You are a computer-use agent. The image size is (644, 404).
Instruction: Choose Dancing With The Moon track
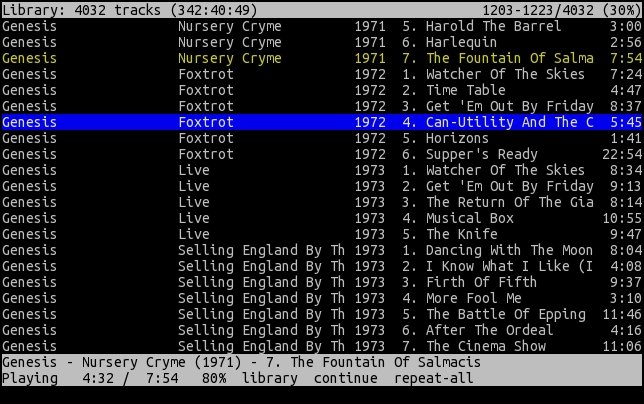click(x=322, y=250)
